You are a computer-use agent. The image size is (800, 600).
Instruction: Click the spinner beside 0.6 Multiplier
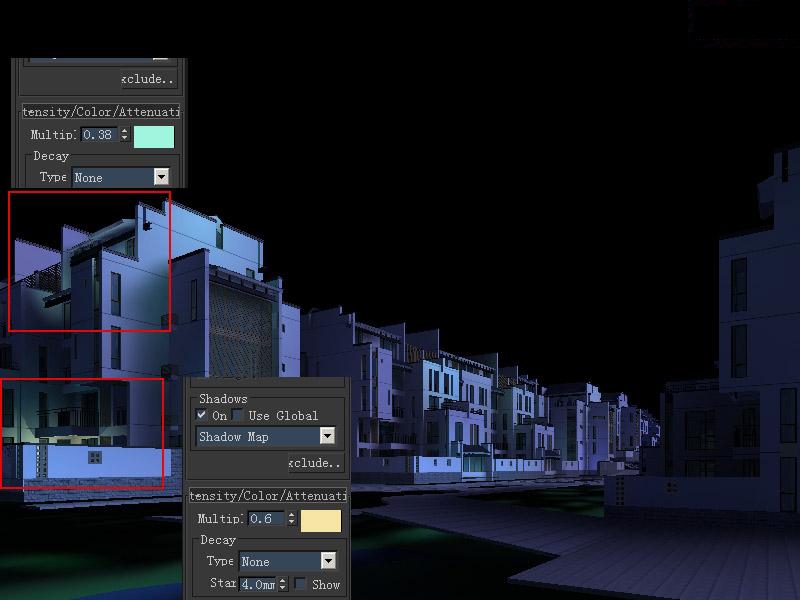(291, 519)
